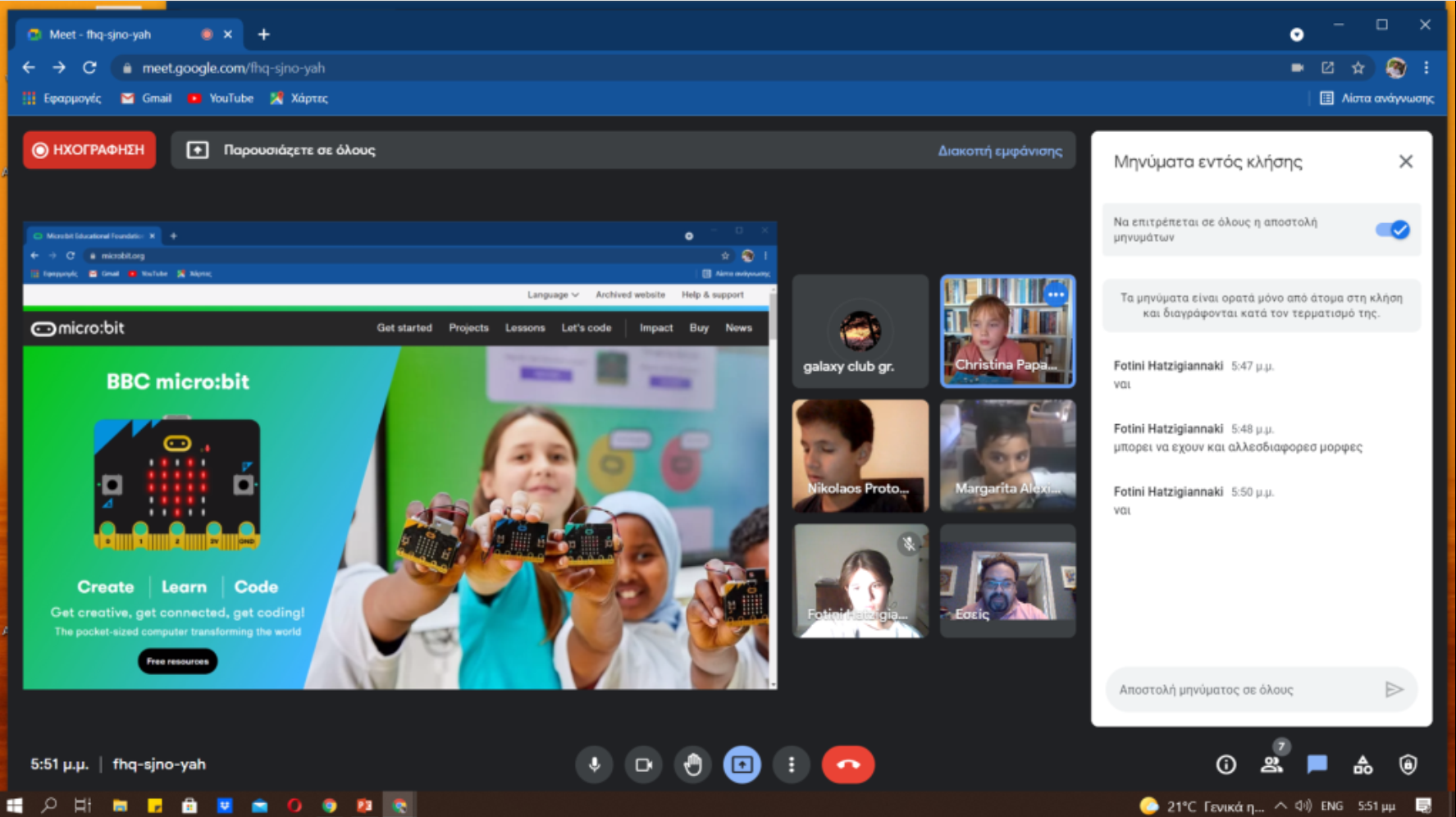
Task: Open Projects menu on micro:bit
Action: pos(468,328)
